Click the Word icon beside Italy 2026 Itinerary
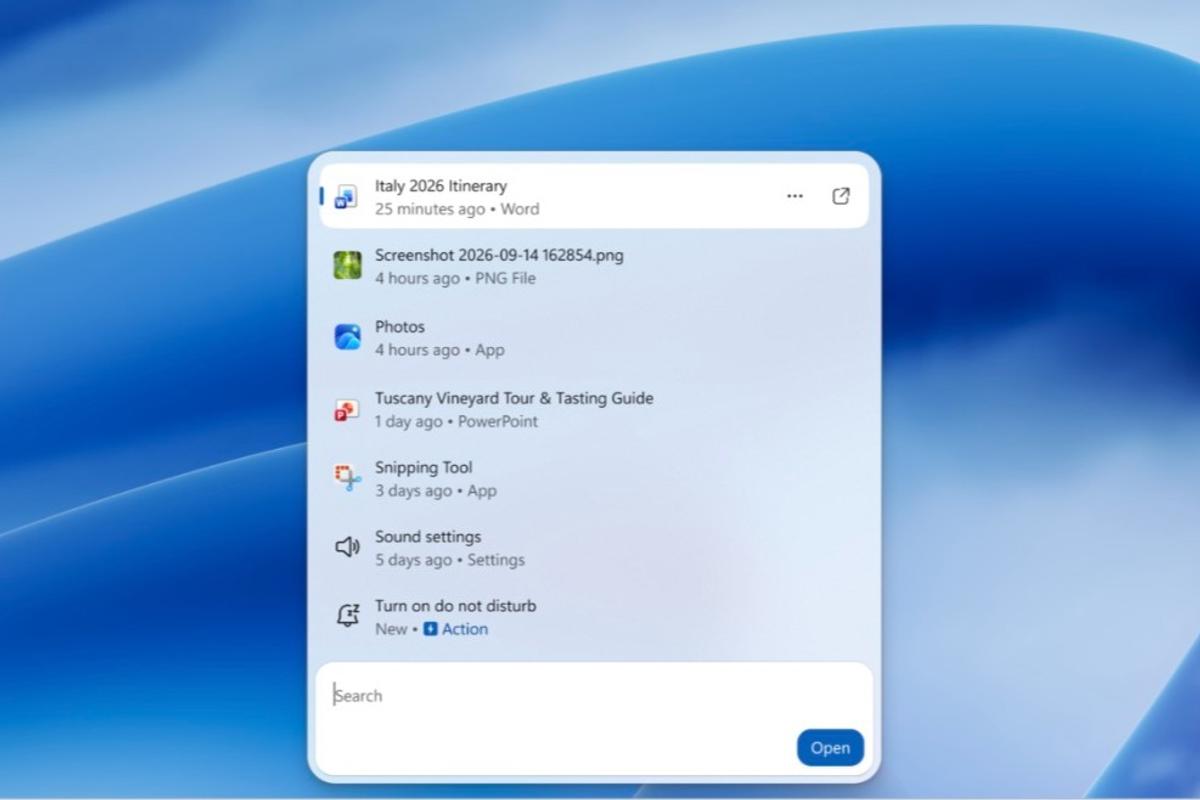This screenshot has width=1200, height=800. [346, 196]
